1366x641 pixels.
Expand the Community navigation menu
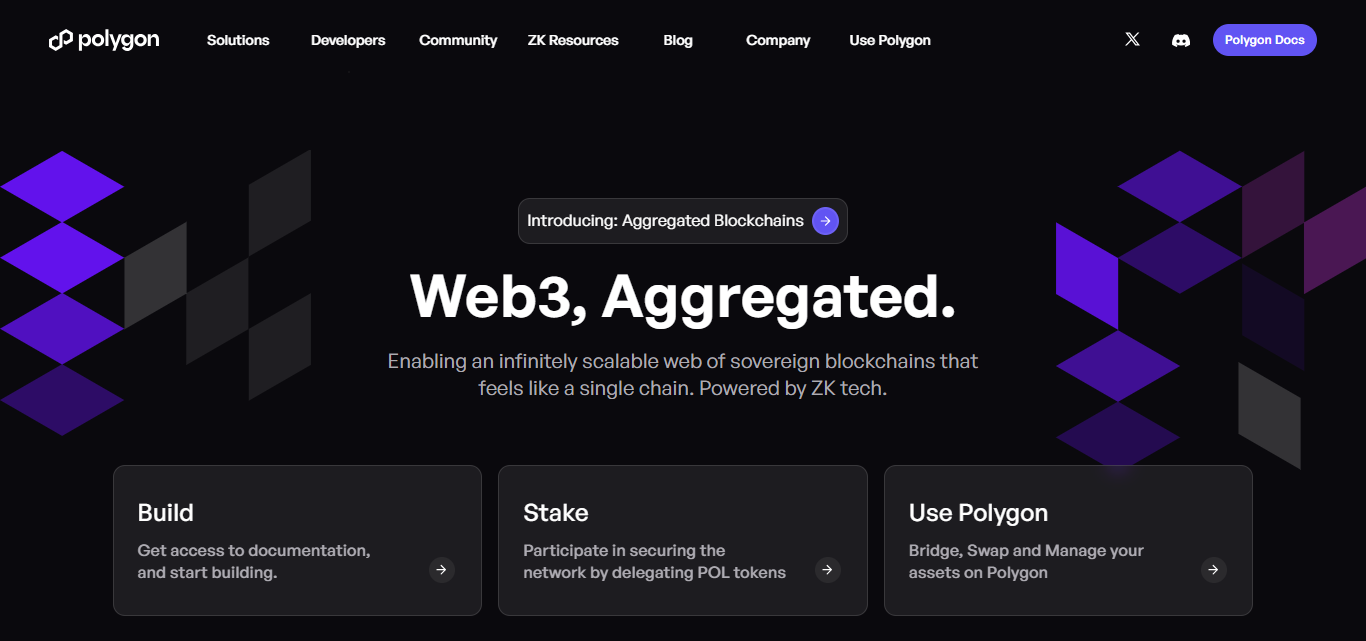point(458,40)
